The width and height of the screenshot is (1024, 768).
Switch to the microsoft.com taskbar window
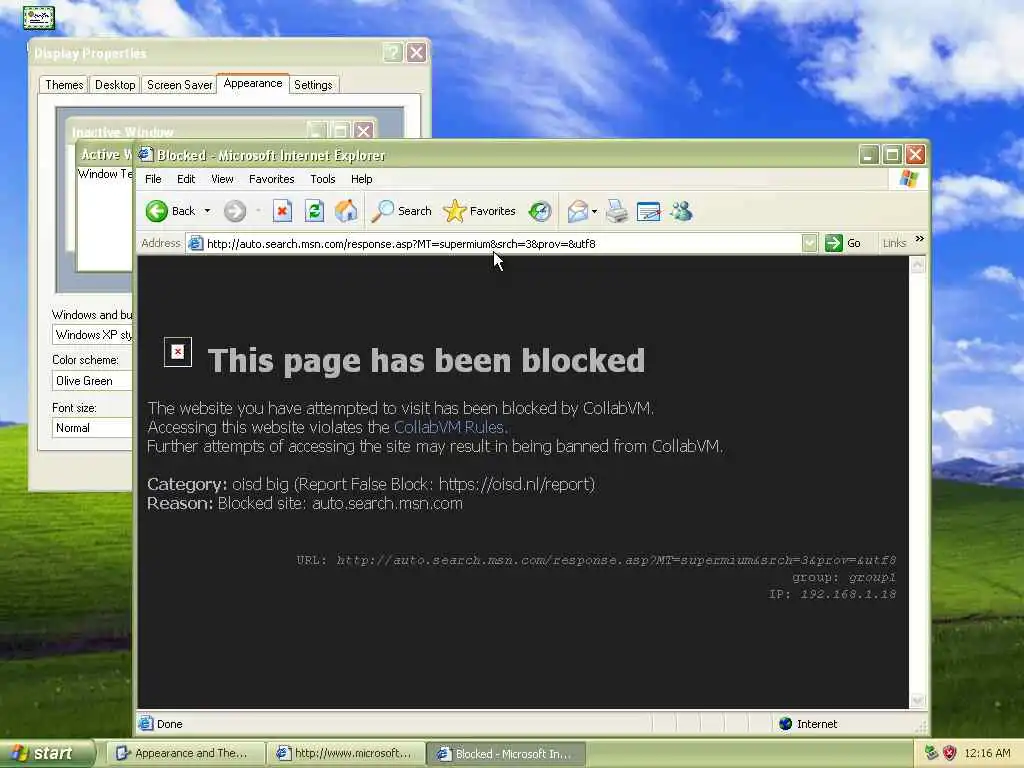[345, 754]
